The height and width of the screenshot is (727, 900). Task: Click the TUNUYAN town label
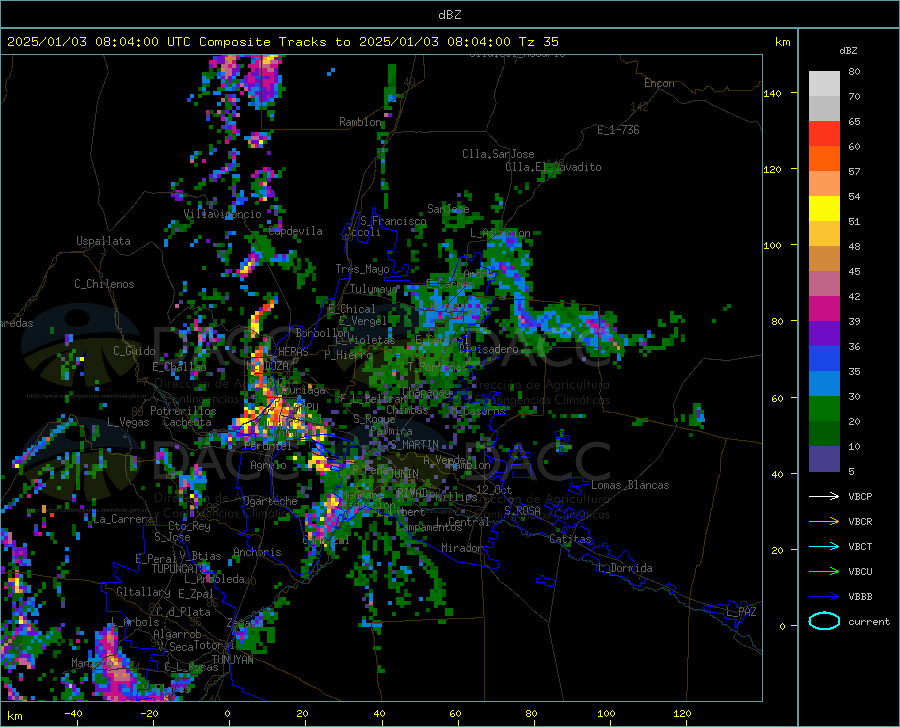point(232,660)
